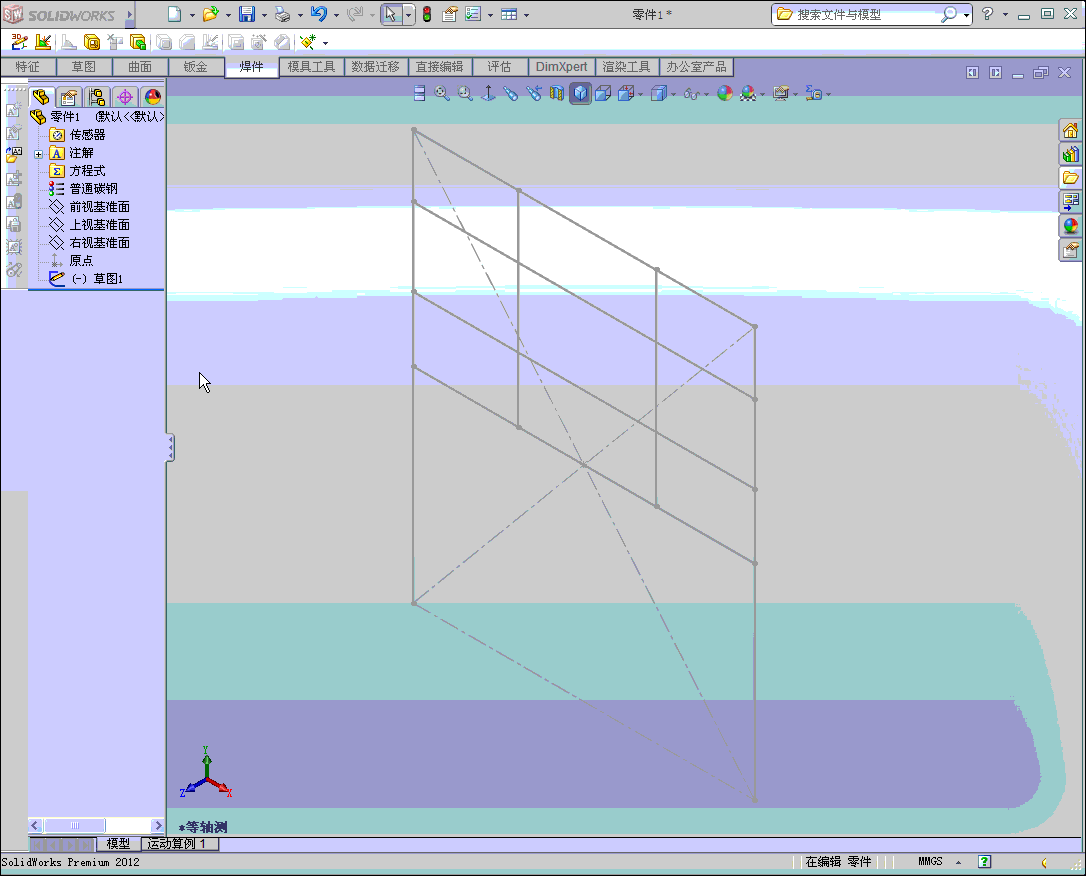Open the PropertyManager tab
The image size is (1086, 876).
(x=69, y=97)
